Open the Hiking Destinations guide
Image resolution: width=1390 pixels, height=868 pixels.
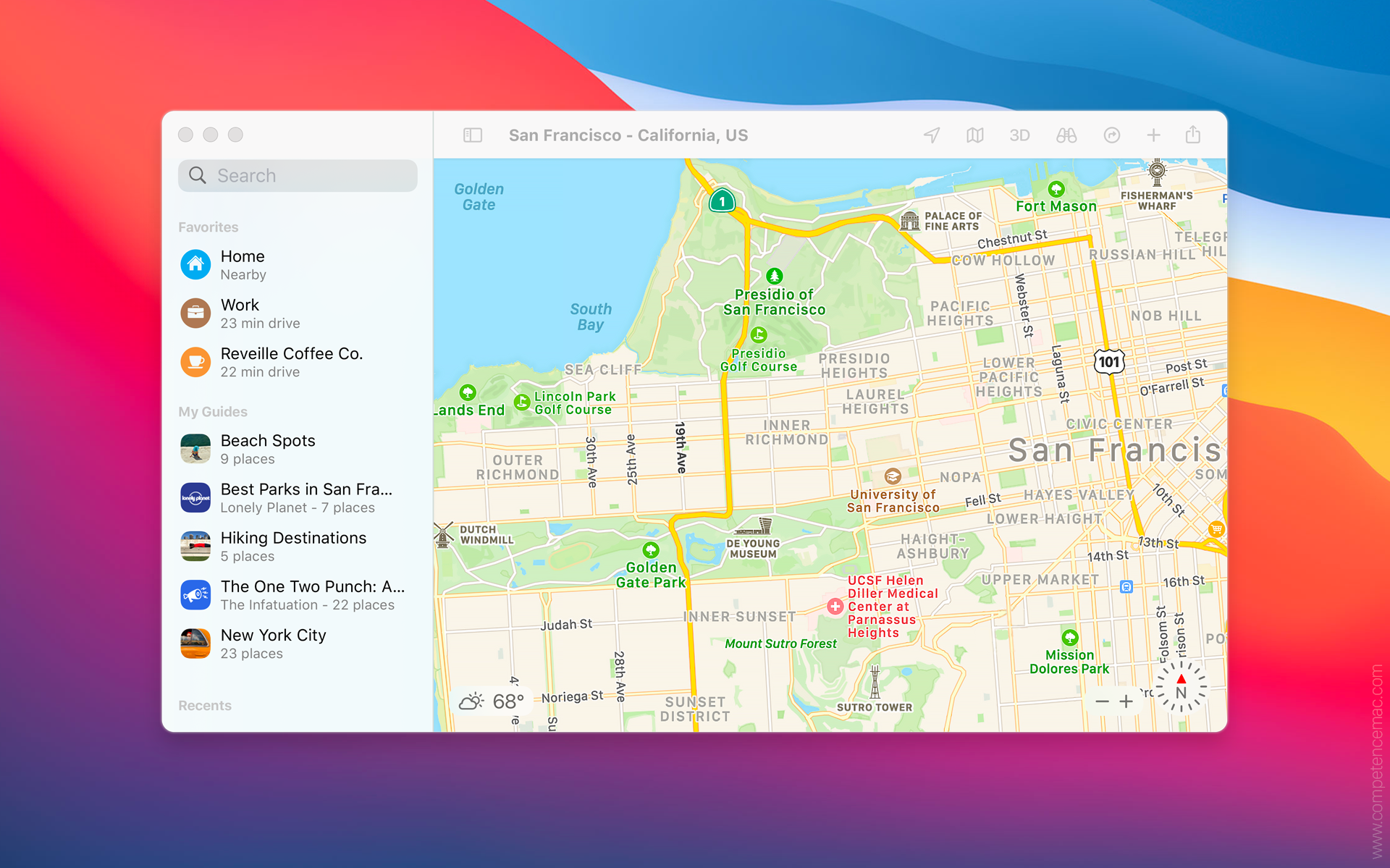[x=293, y=547]
